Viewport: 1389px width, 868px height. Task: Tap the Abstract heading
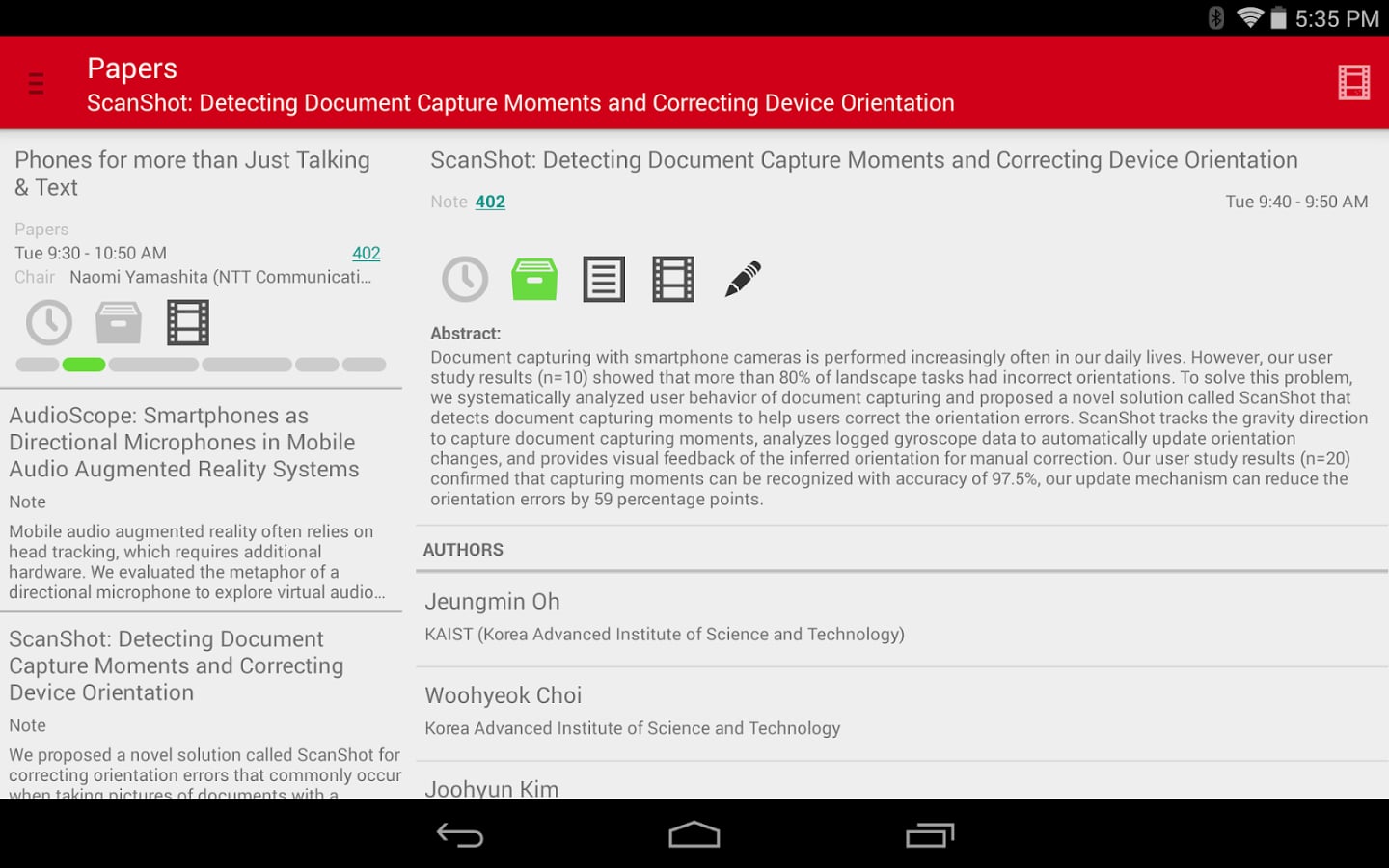466,334
